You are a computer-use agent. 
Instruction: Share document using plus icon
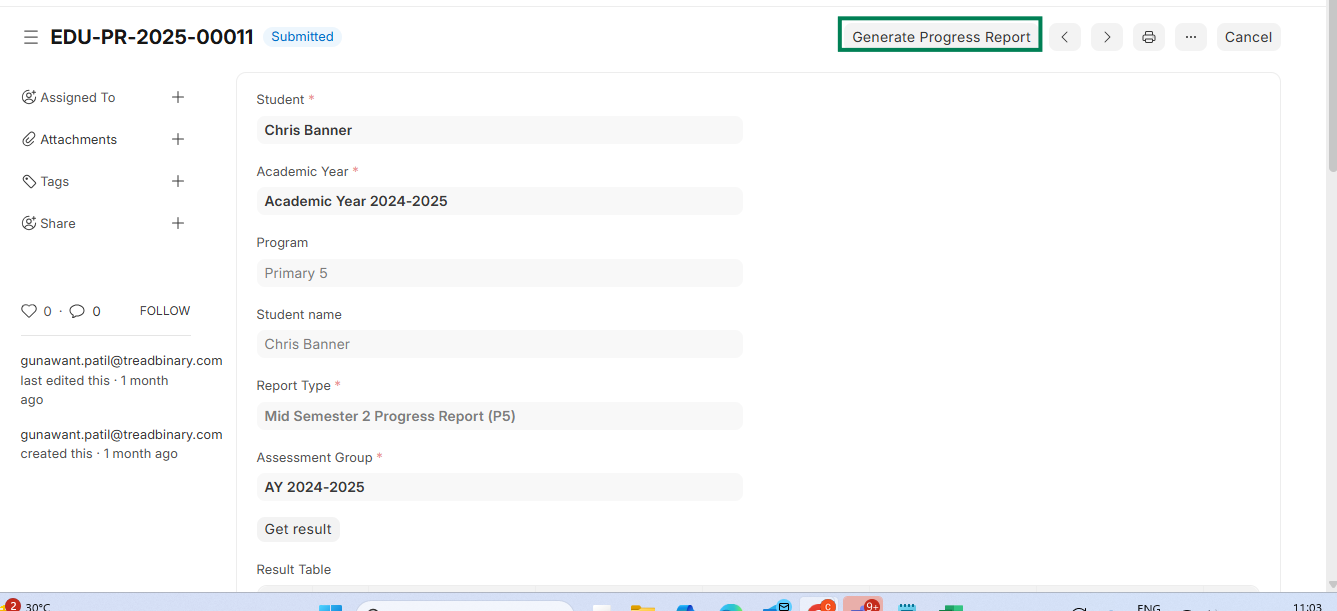(x=178, y=223)
